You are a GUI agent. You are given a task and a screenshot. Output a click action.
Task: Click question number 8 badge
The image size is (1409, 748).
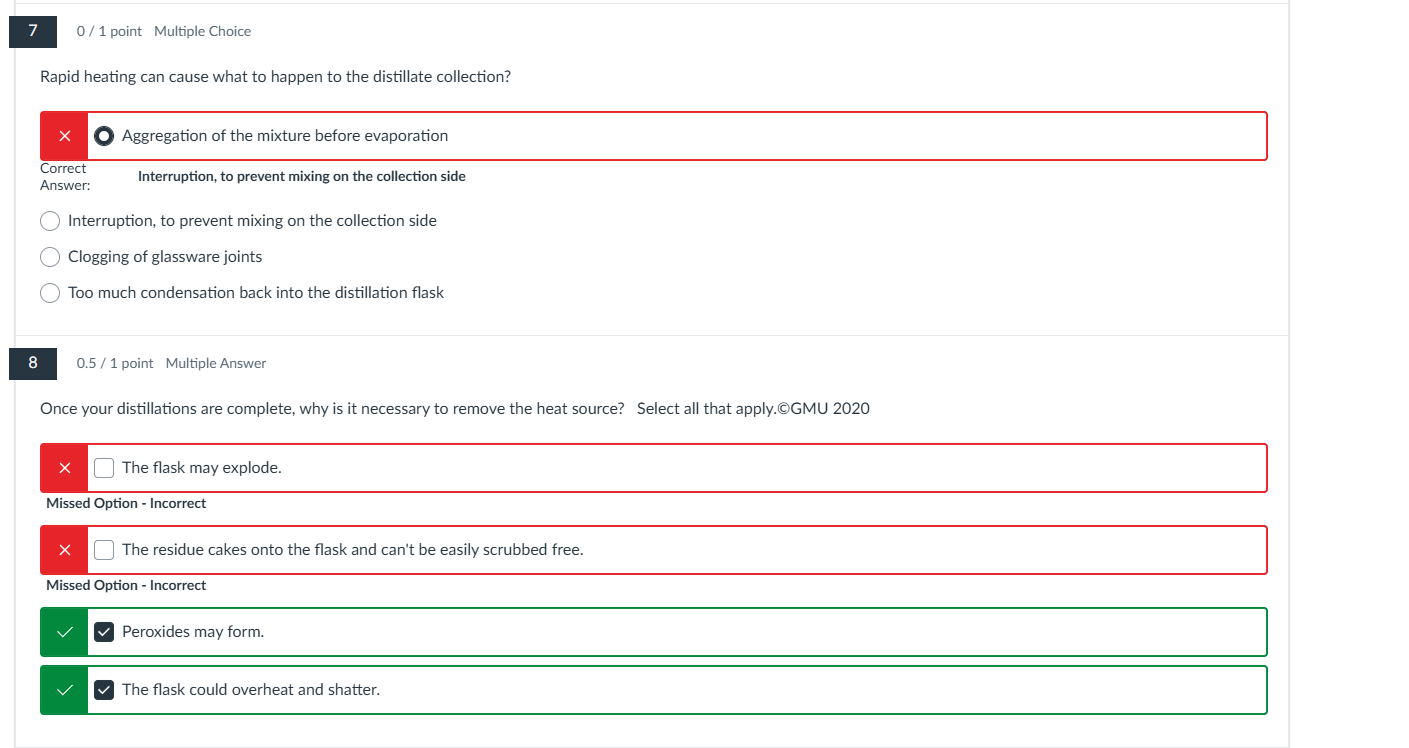(x=33, y=363)
